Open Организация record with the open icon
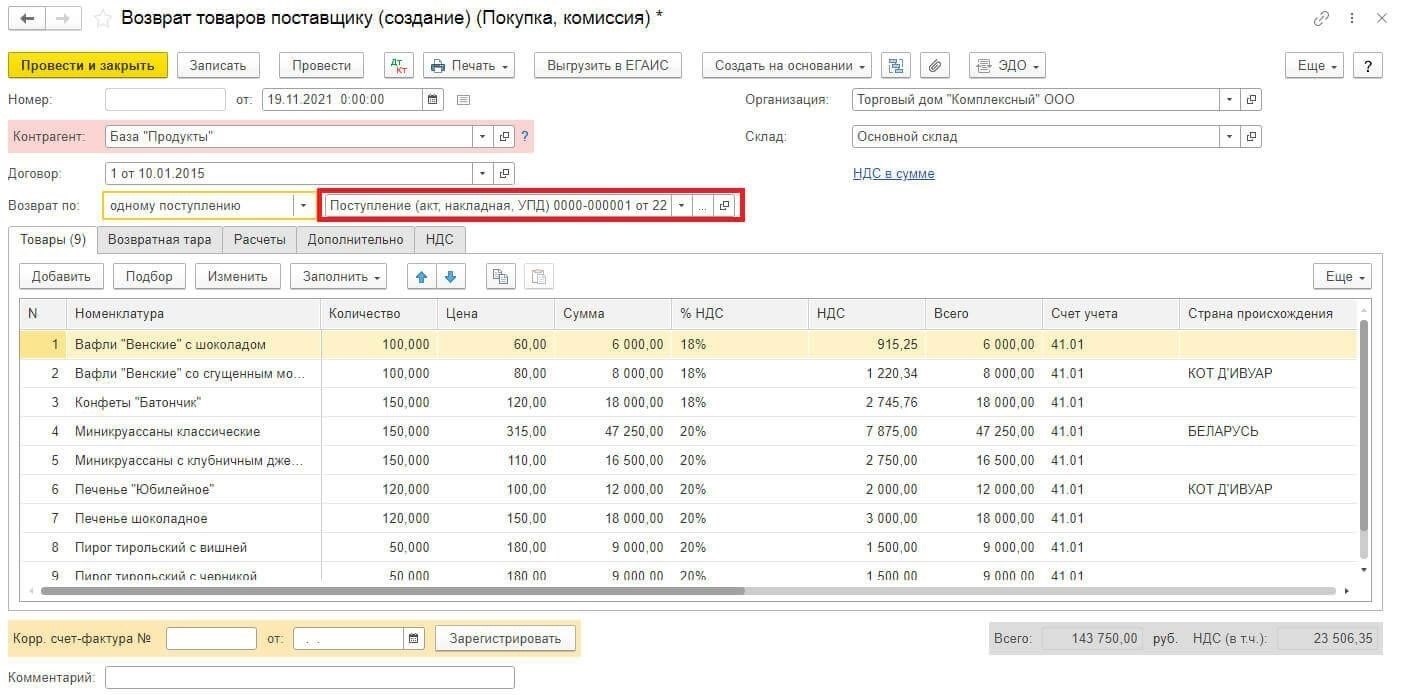Image resolution: width=1403 pixels, height=695 pixels. [1251, 100]
